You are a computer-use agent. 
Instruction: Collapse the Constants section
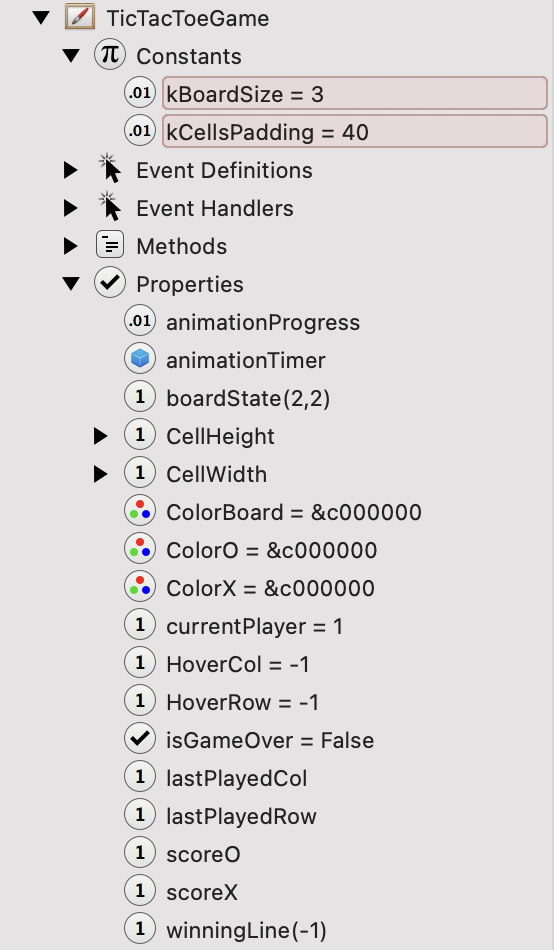coord(72,56)
